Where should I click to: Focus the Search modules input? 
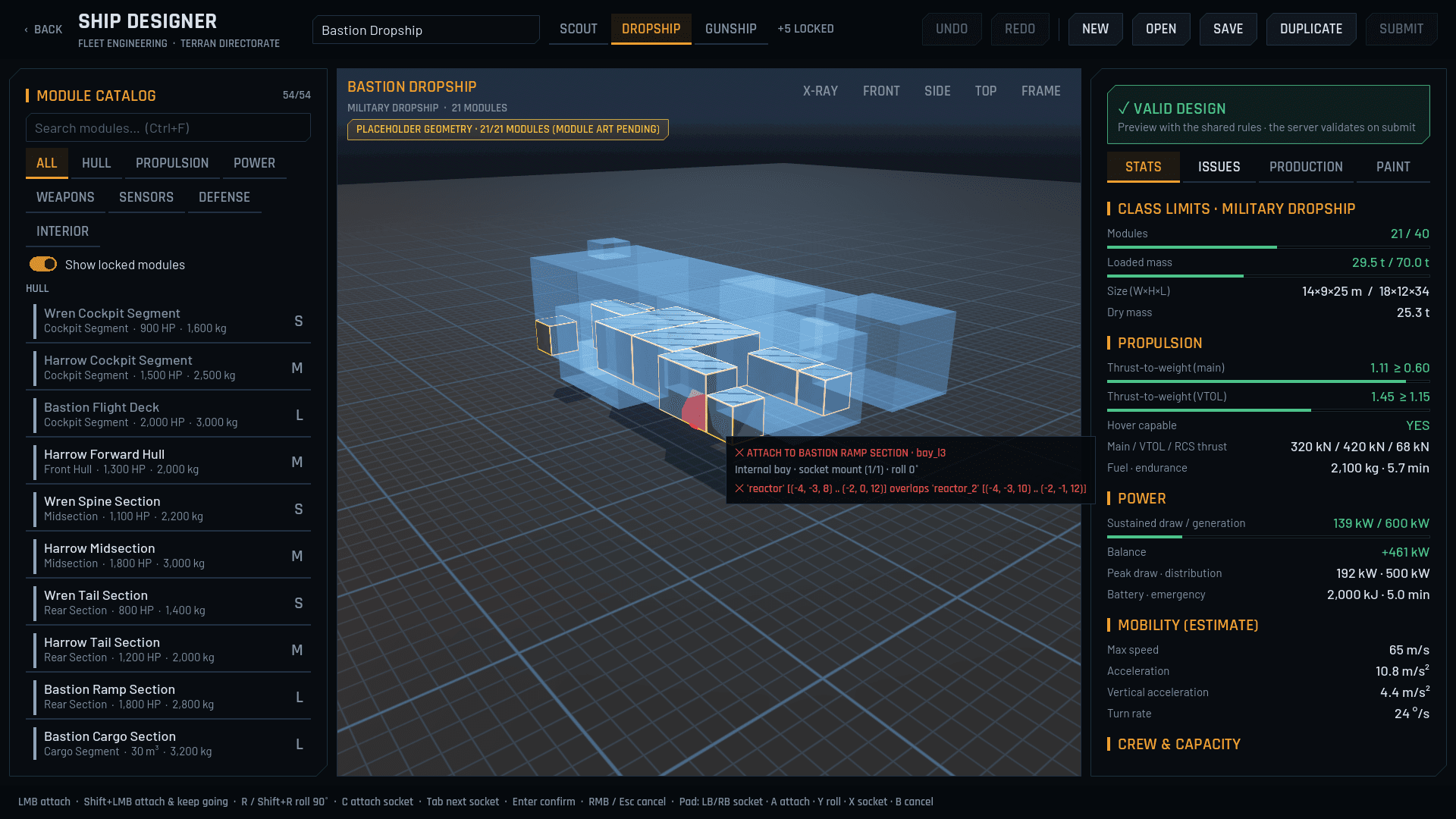point(168,127)
